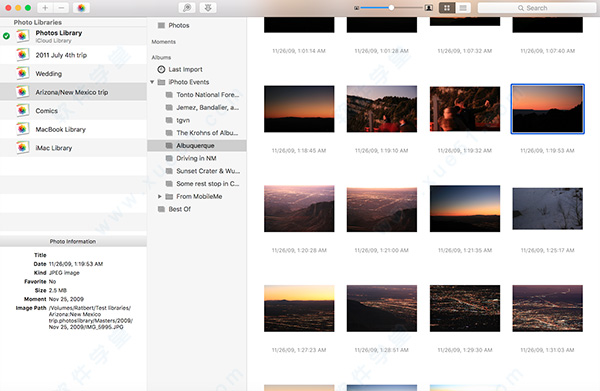Click the small thumbnail icon left of slider
Image resolution: width=600 pixels, height=391 pixels.
(356, 8)
